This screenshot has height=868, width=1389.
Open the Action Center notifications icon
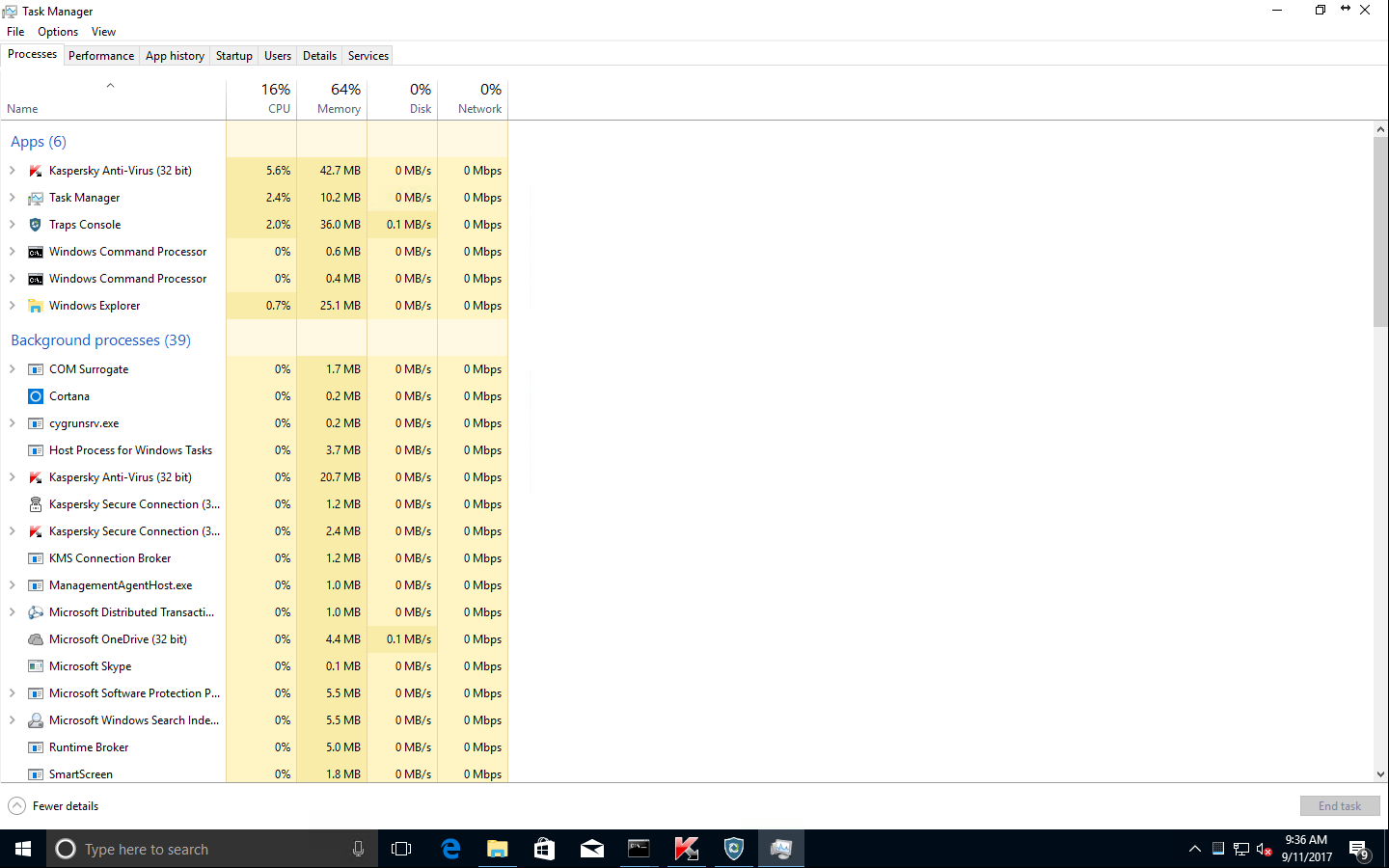tap(1359, 850)
